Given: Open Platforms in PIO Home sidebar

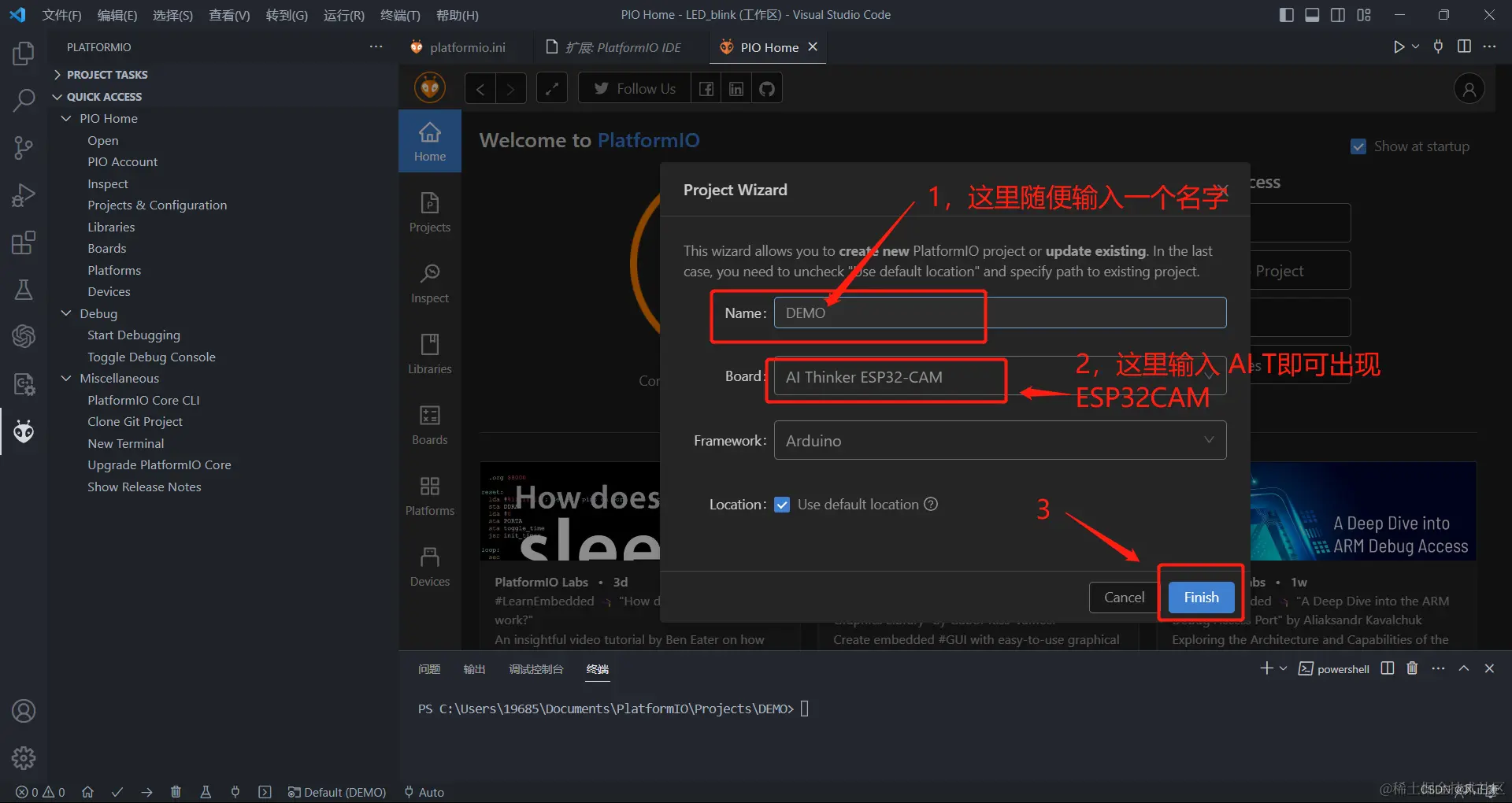Looking at the screenshot, I should (430, 496).
